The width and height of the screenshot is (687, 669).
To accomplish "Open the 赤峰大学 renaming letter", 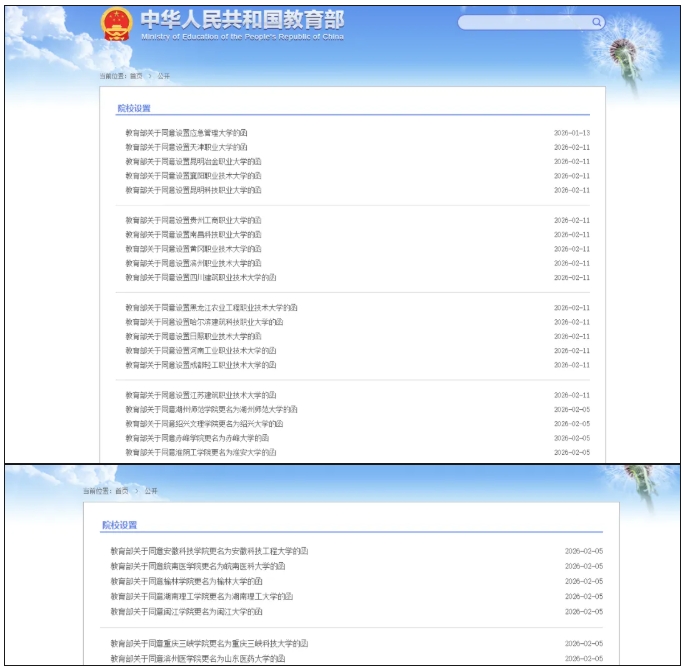I will point(197,438).
